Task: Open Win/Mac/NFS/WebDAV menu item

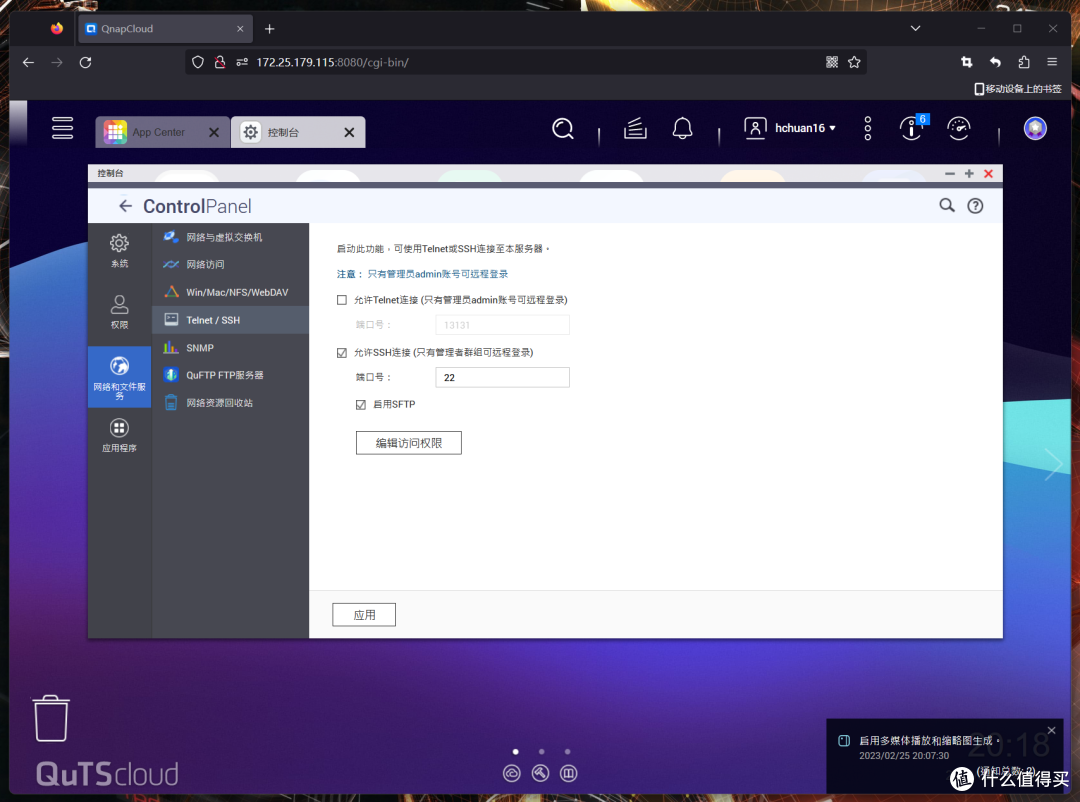Action: point(230,292)
